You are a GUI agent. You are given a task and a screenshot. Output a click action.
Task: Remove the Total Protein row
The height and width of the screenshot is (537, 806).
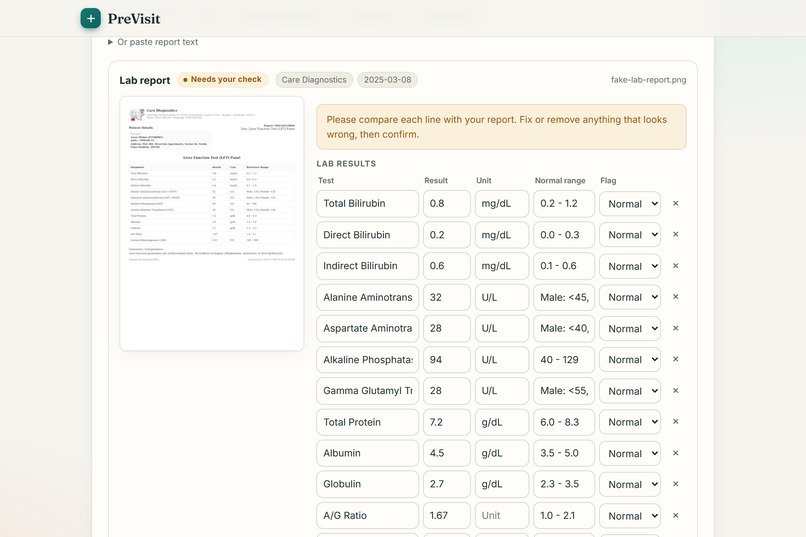point(675,421)
